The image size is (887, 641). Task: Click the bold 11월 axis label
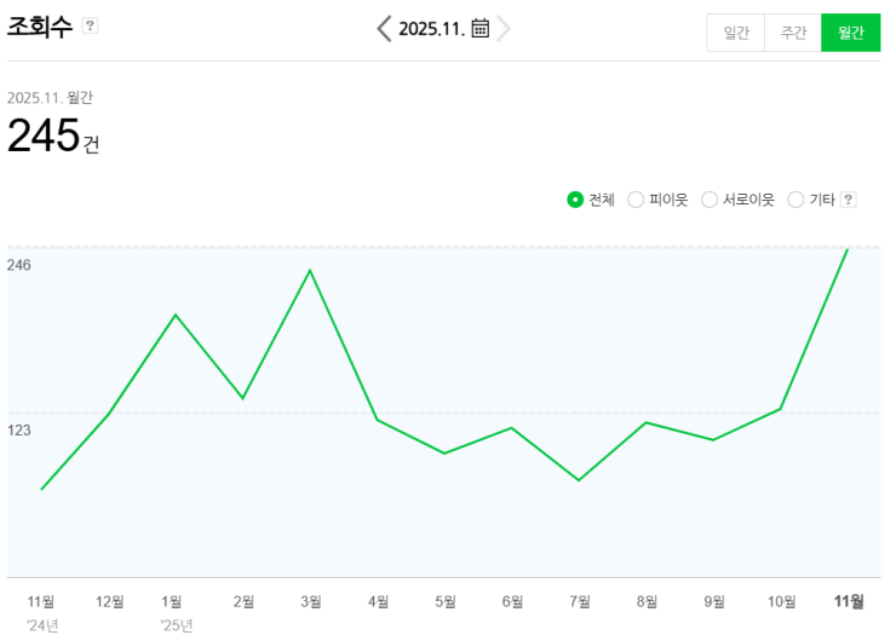849,601
